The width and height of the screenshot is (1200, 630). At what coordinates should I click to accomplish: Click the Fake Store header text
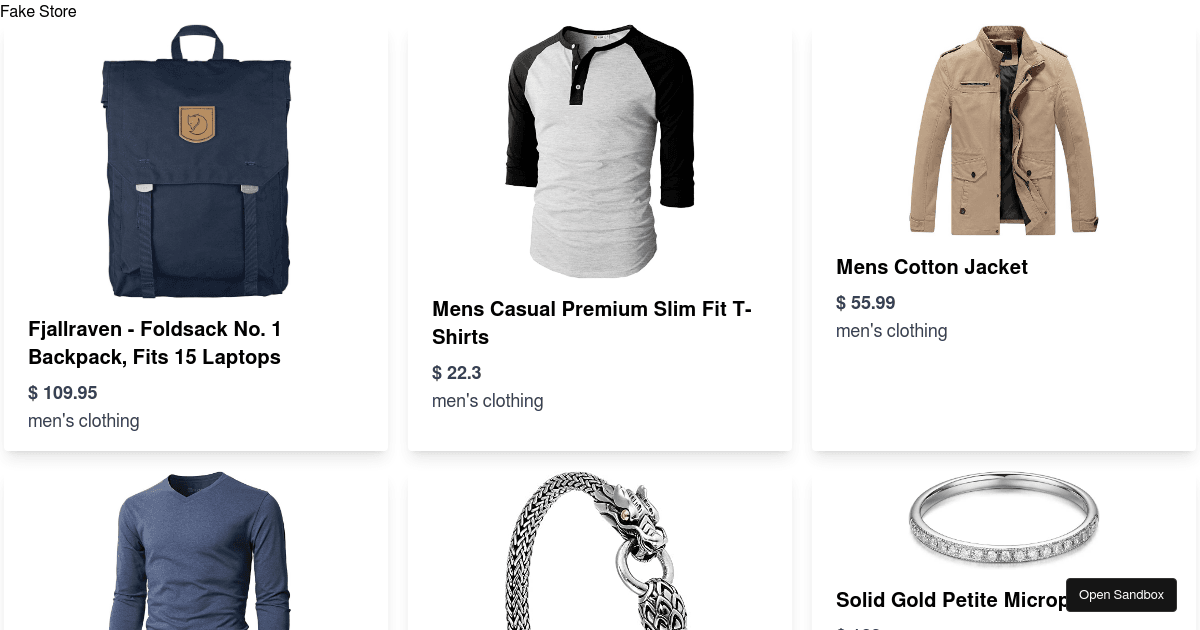click(x=38, y=12)
